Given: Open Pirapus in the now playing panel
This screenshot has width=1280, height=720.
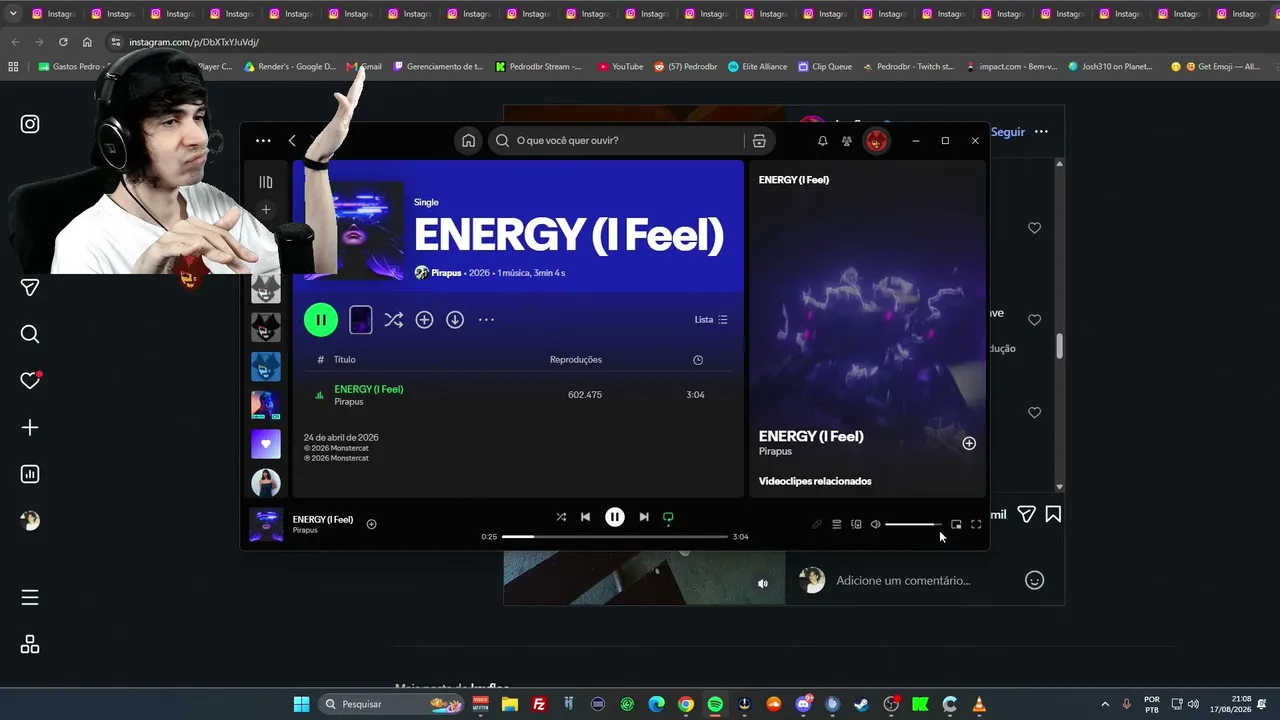Looking at the screenshot, I should 775,452.
